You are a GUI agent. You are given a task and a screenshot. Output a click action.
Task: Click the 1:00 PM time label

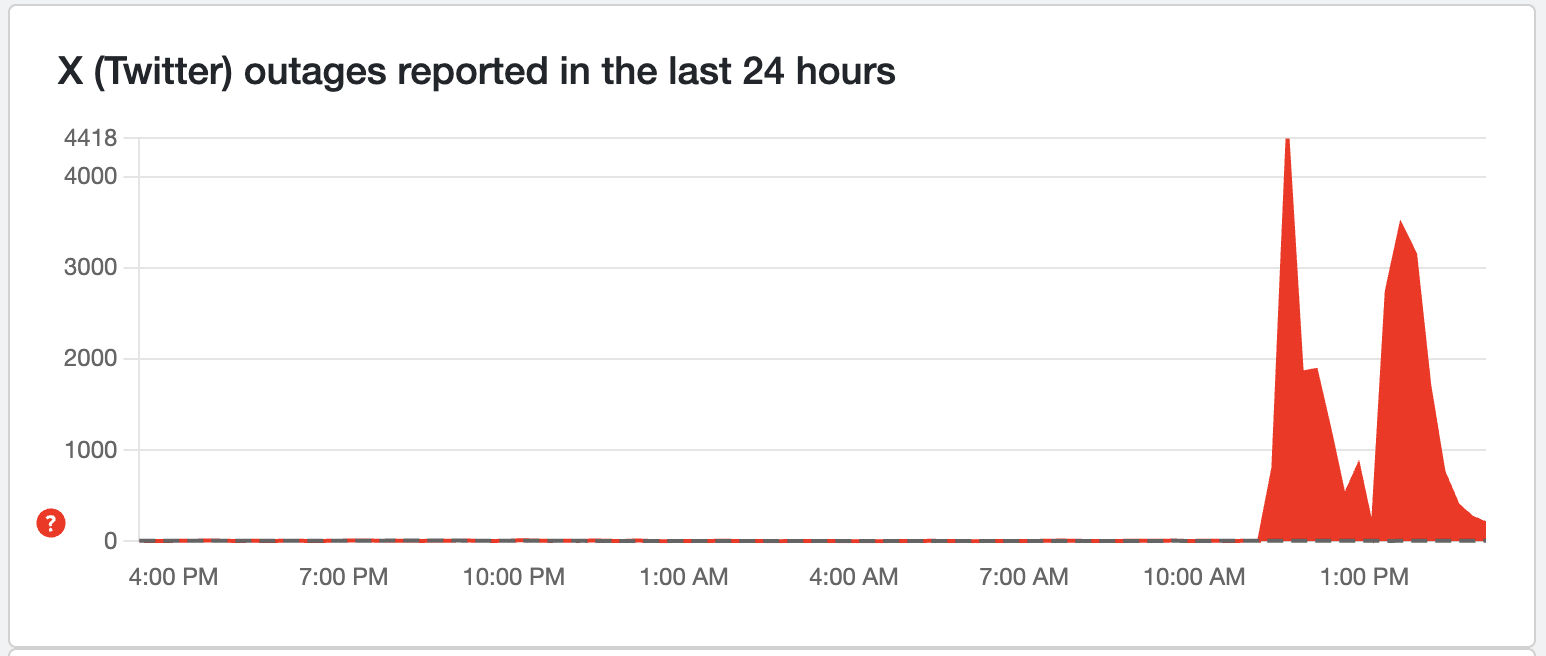click(1365, 577)
